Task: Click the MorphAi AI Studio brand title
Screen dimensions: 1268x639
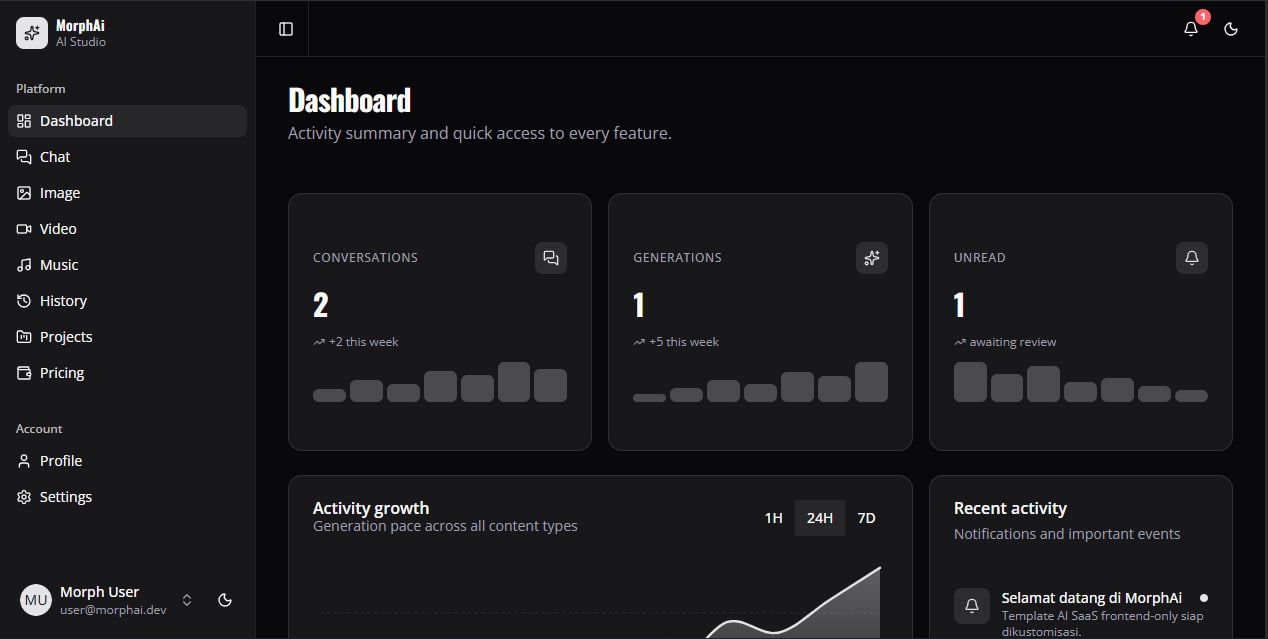Action: click(x=81, y=33)
